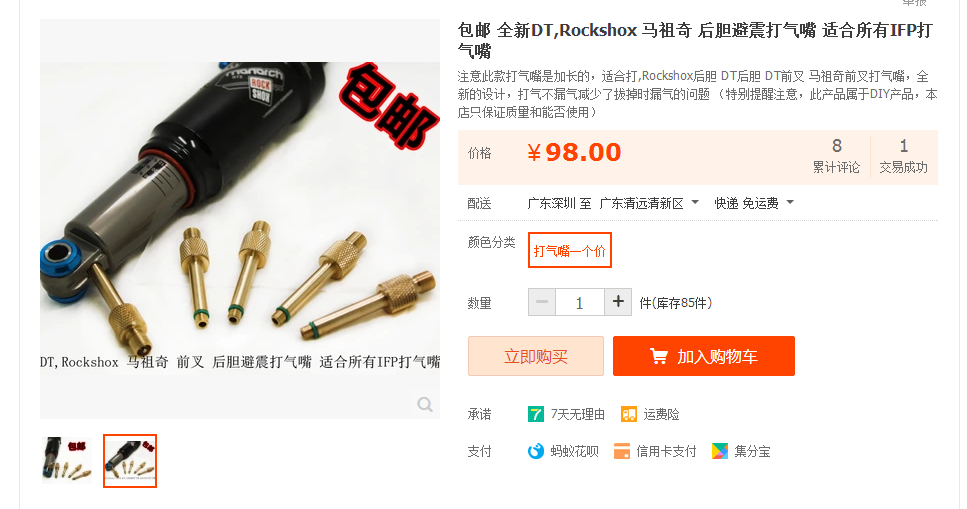Increase quantity with the plus button

(618, 302)
